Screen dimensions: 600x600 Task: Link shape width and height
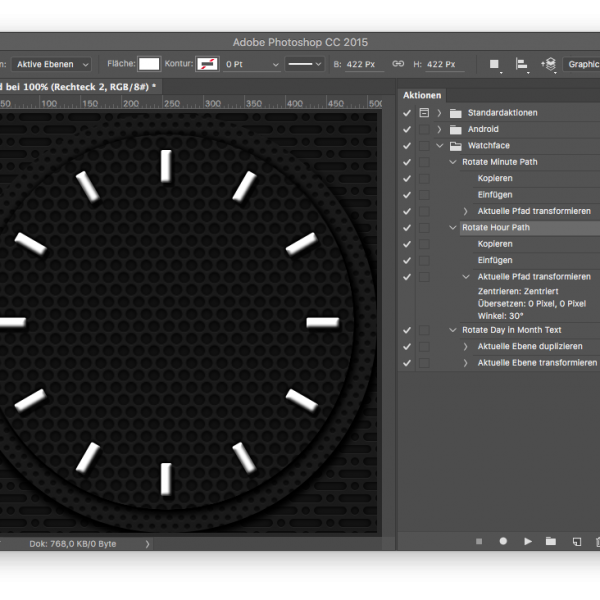(398, 64)
